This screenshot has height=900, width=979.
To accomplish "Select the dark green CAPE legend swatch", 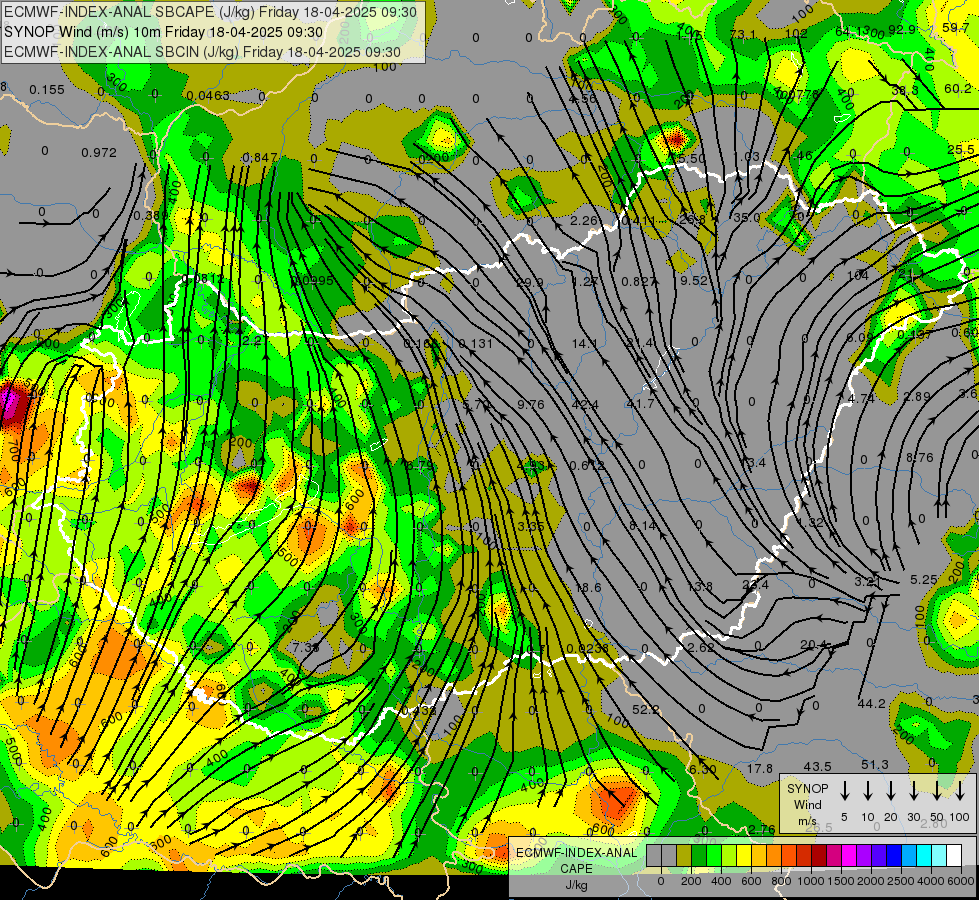I will tap(699, 856).
